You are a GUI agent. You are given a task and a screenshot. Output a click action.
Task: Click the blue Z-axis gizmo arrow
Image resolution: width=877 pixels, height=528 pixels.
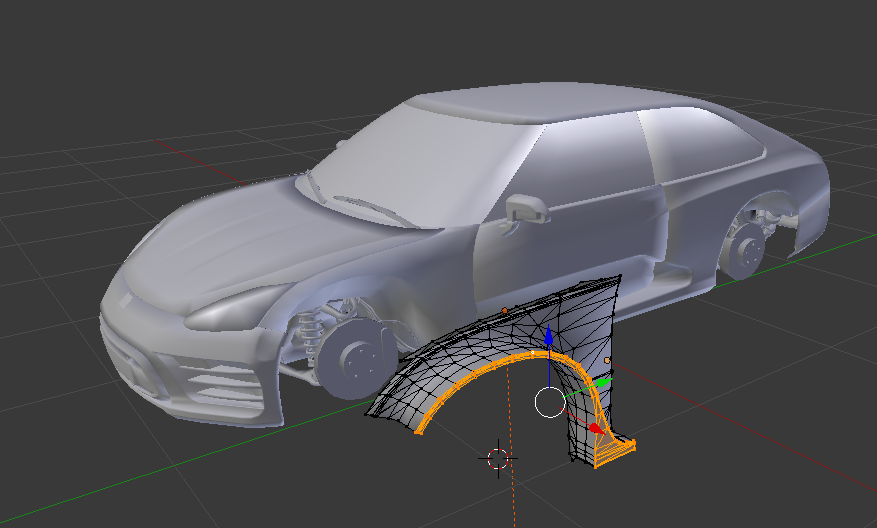(548, 340)
